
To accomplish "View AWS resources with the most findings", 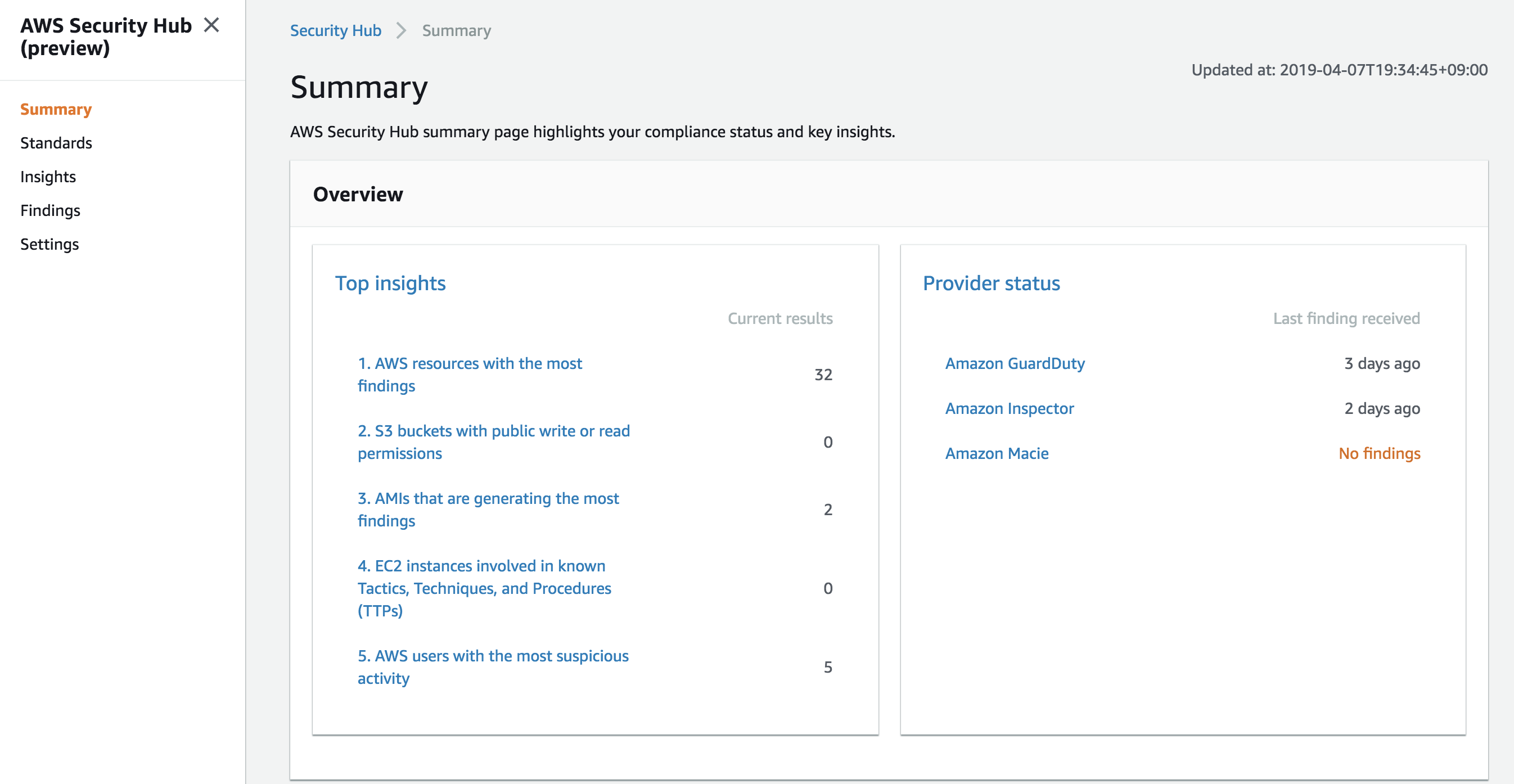I will pos(470,375).
